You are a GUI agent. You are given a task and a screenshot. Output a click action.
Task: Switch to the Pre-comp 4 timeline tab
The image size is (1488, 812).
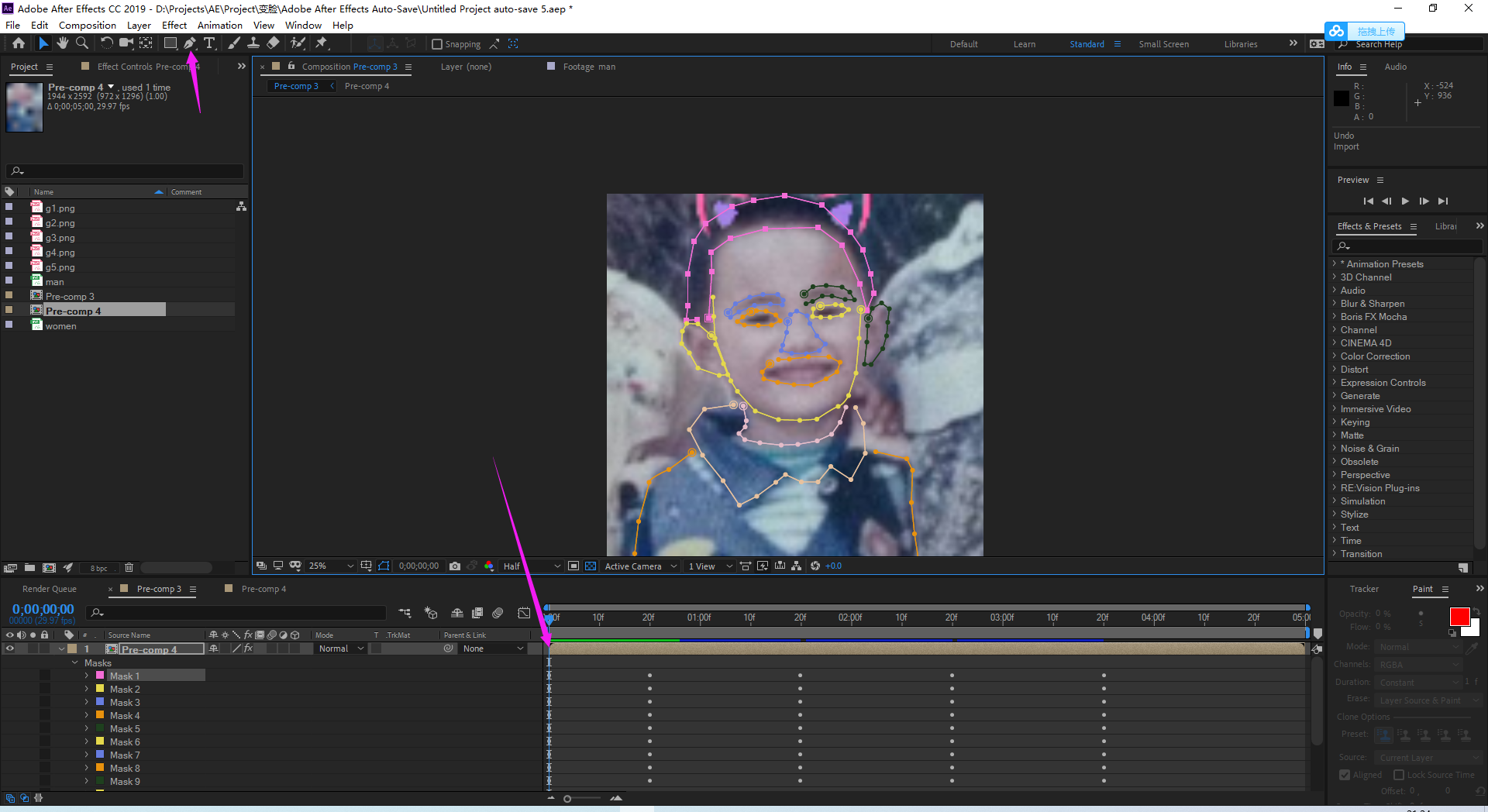coord(263,590)
